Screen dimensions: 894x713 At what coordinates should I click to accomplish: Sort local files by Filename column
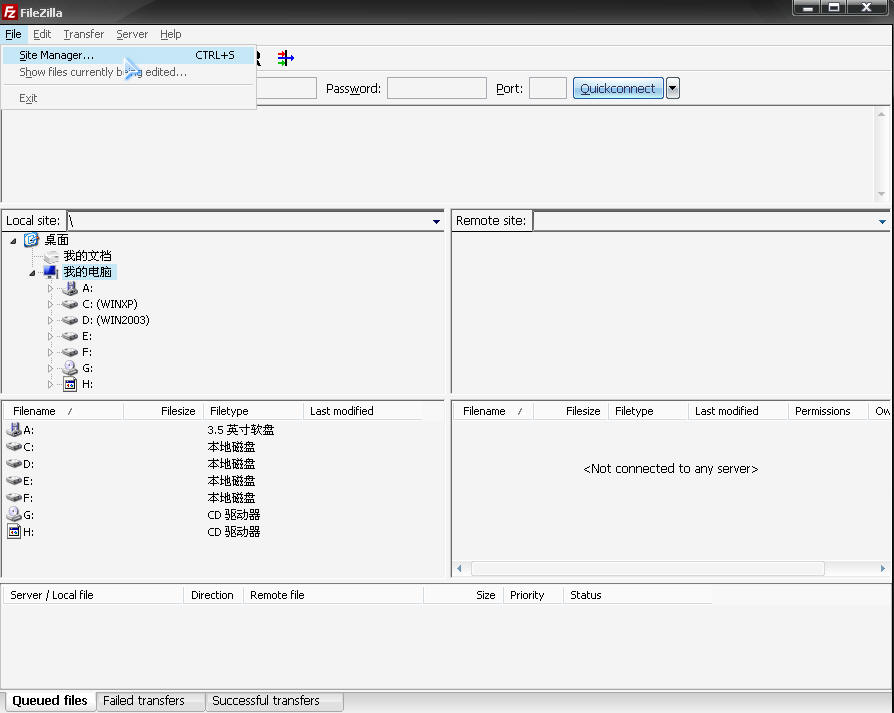[63, 411]
